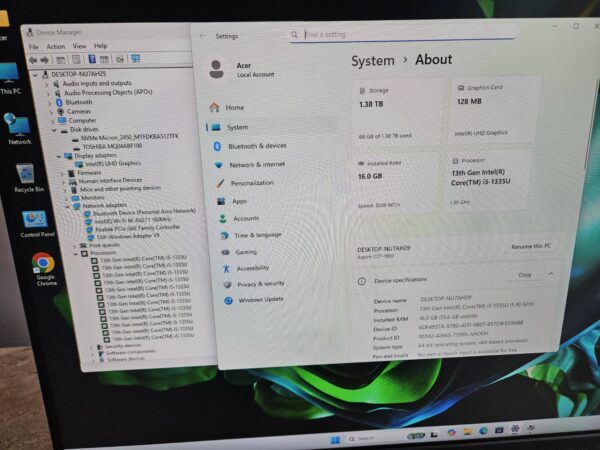This screenshot has width=600, height=450.
Task: Click the Windows Start button on taskbar
Action: [335, 440]
